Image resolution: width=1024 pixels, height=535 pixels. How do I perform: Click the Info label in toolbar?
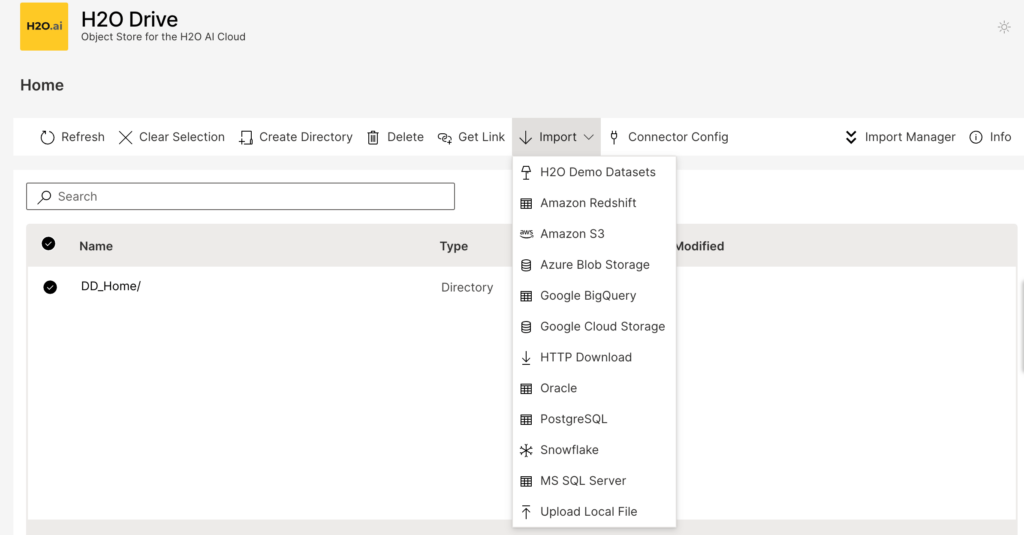(x=1000, y=137)
